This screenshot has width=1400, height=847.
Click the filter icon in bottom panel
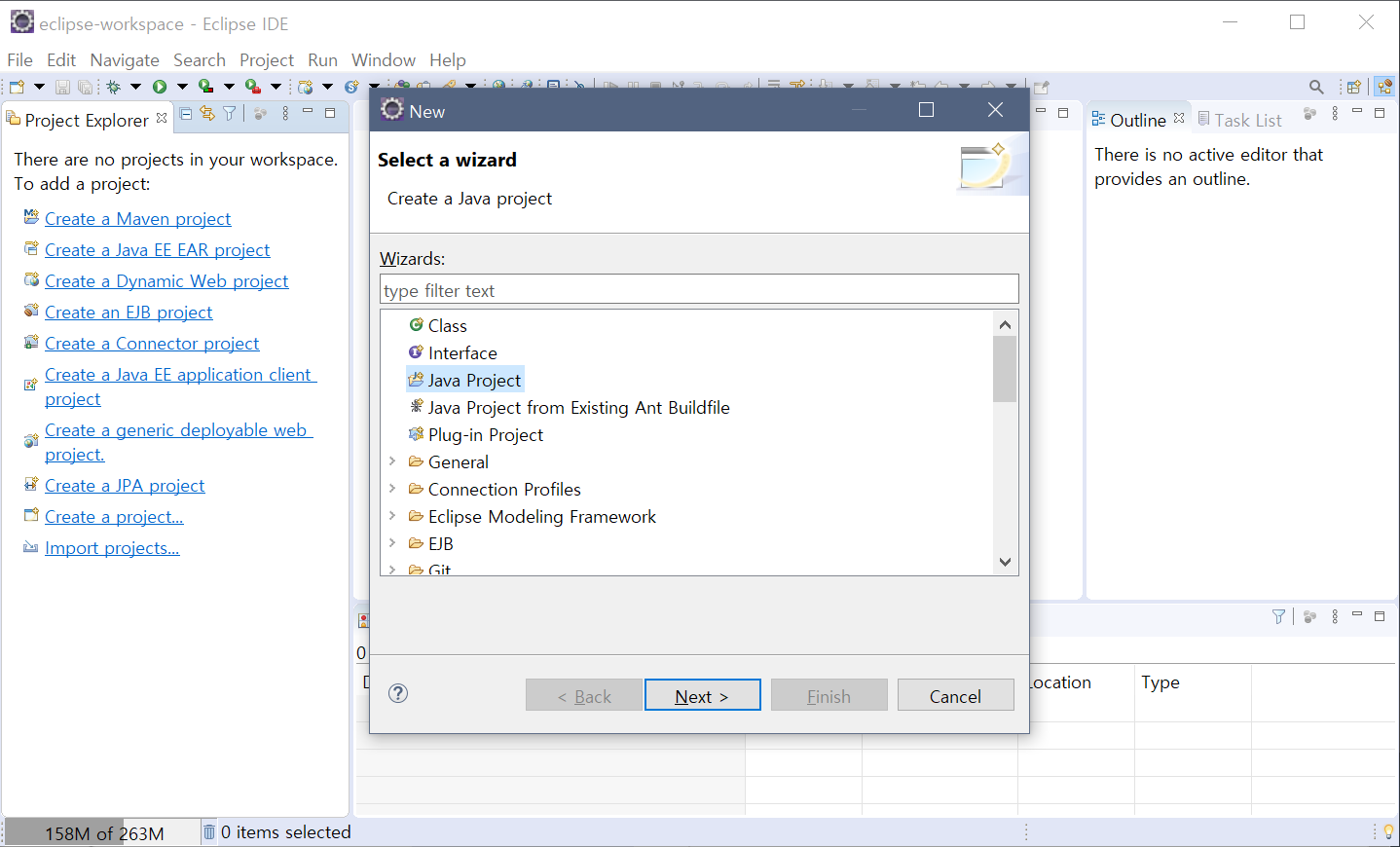coord(1279,616)
